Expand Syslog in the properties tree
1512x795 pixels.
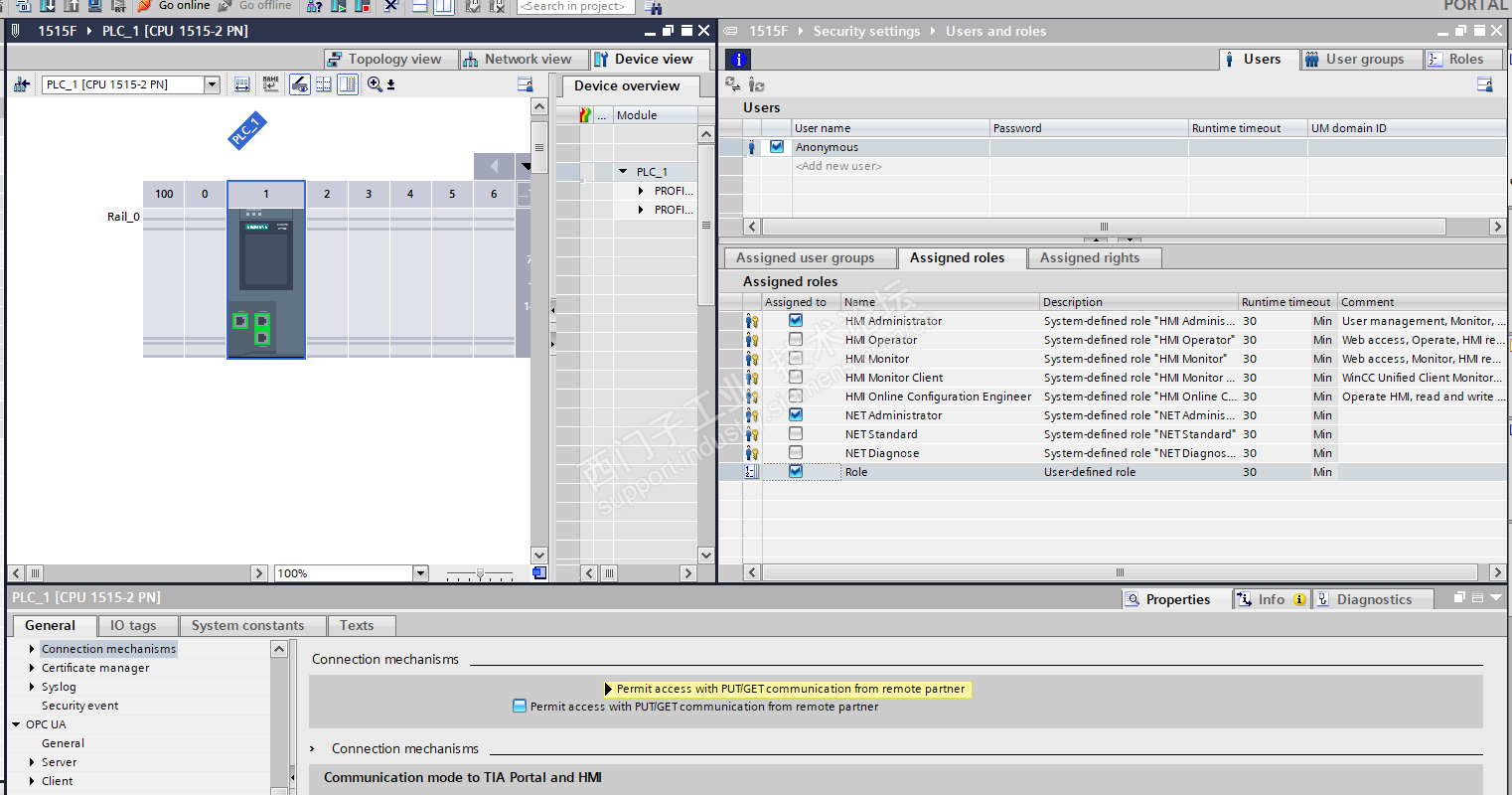32,687
